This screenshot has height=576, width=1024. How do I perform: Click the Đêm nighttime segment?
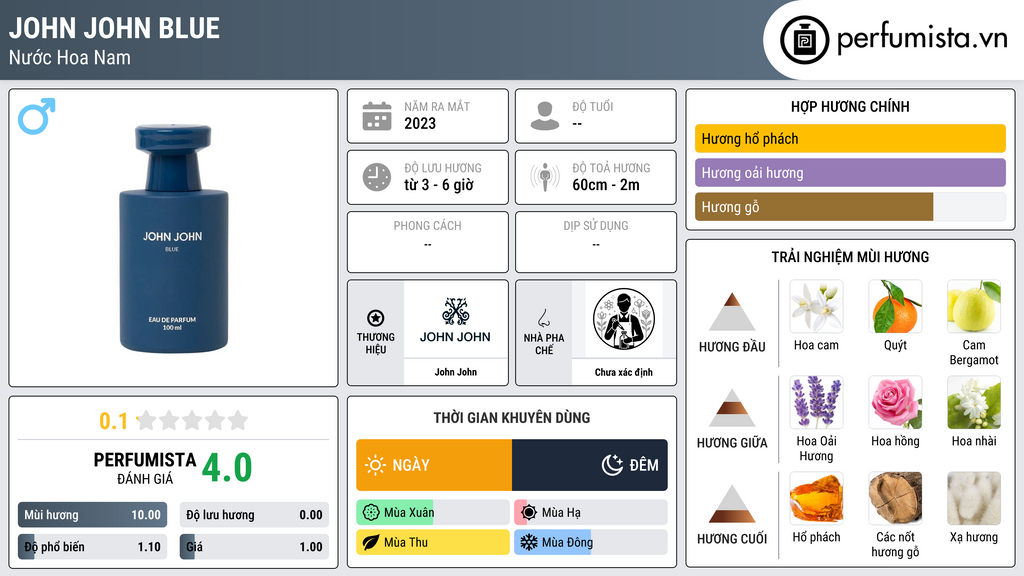tap(590, 465)
